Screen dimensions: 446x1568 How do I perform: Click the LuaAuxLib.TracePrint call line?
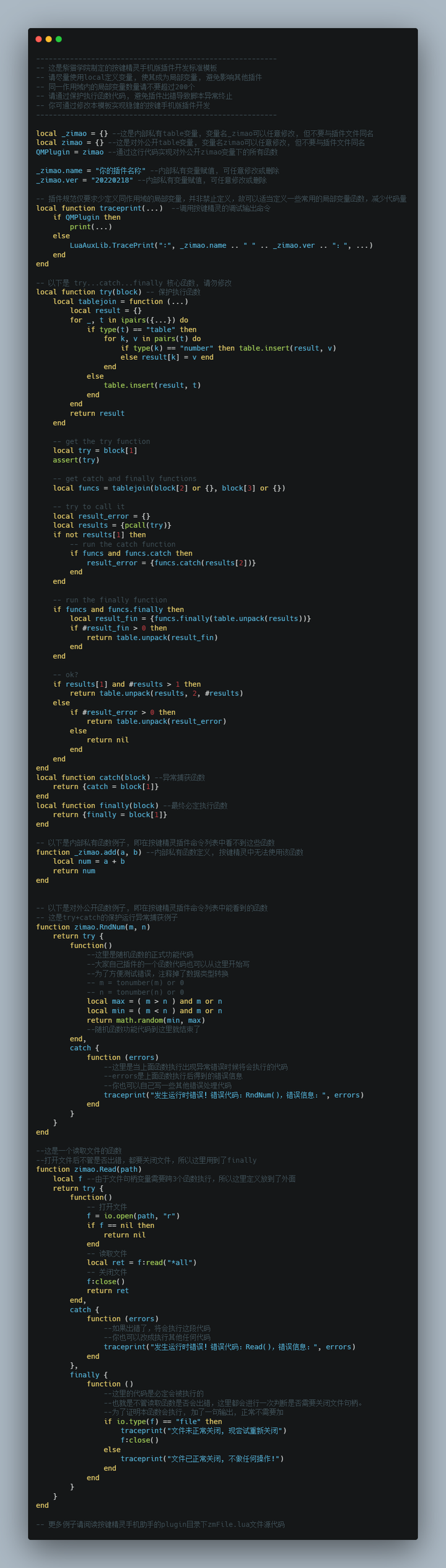point(221,245)
